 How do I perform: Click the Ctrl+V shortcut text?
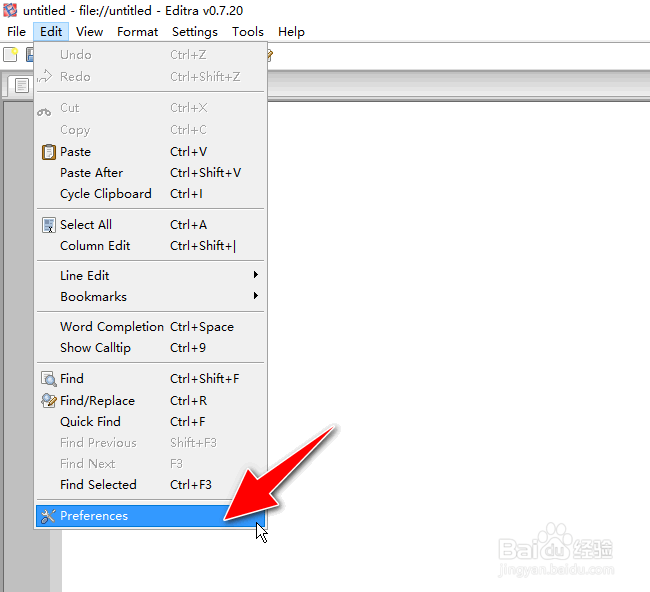[189, 152]
